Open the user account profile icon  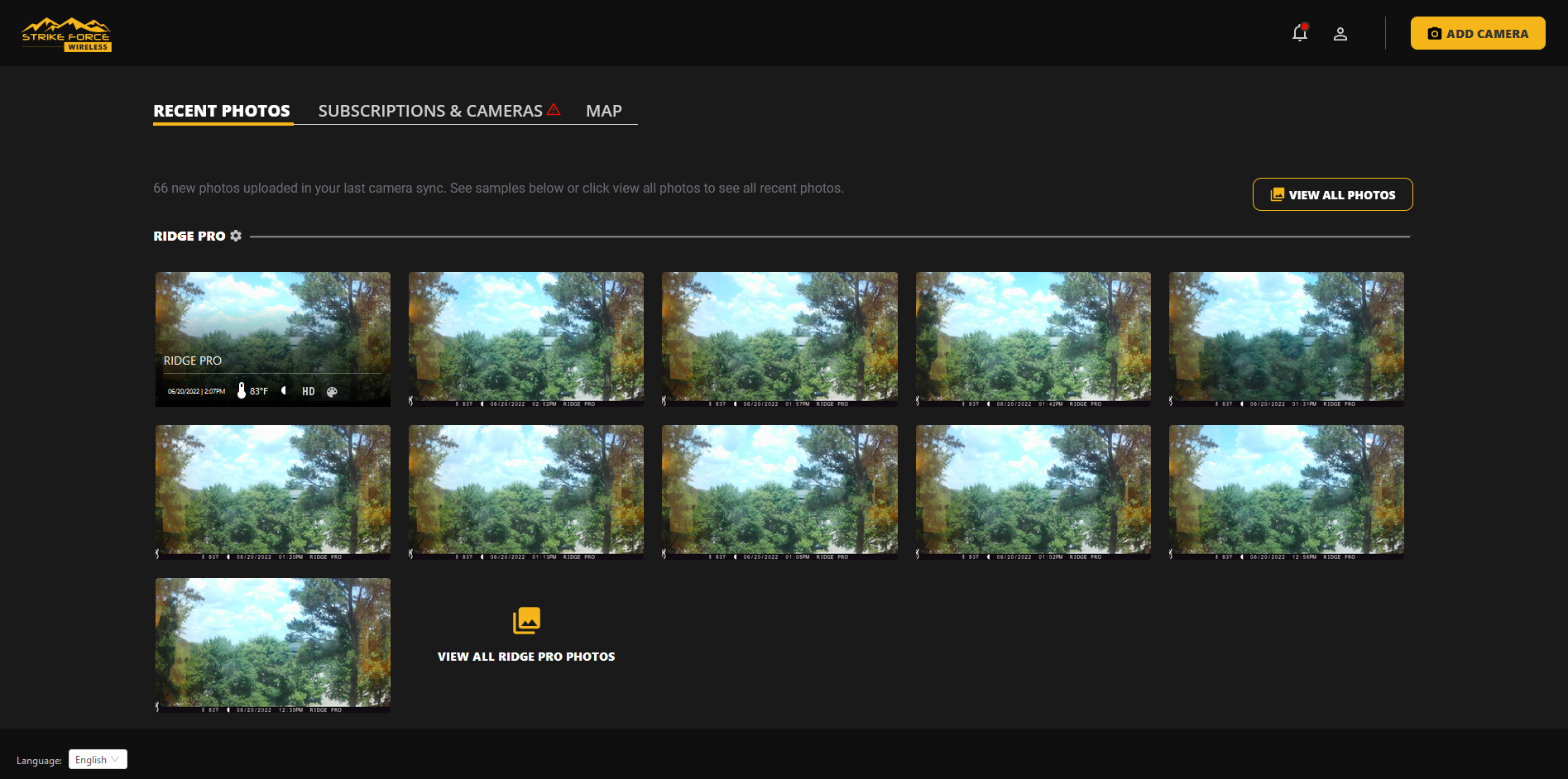(x=1340, y=34)
